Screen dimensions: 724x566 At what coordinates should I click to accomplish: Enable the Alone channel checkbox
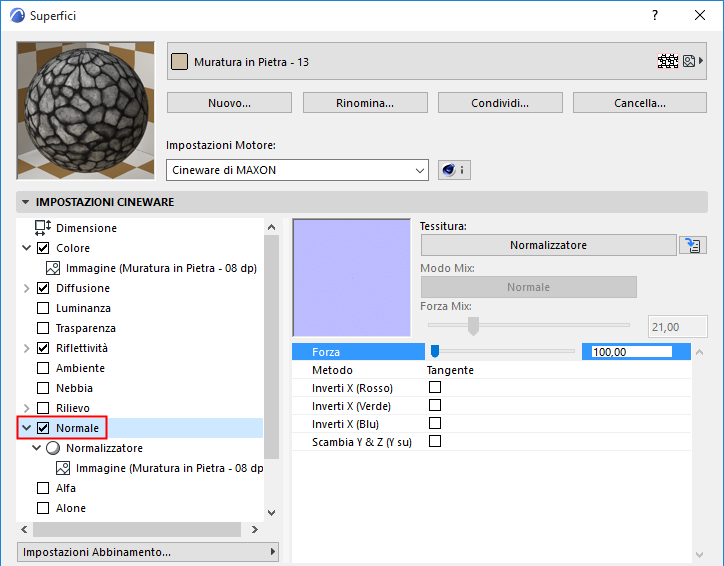[43, 508]
